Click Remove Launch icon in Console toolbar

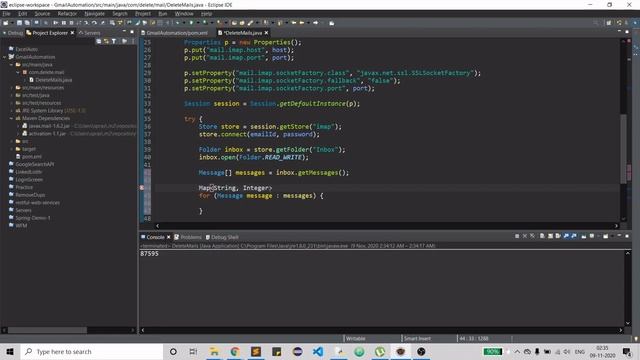[x=525, y=236]
